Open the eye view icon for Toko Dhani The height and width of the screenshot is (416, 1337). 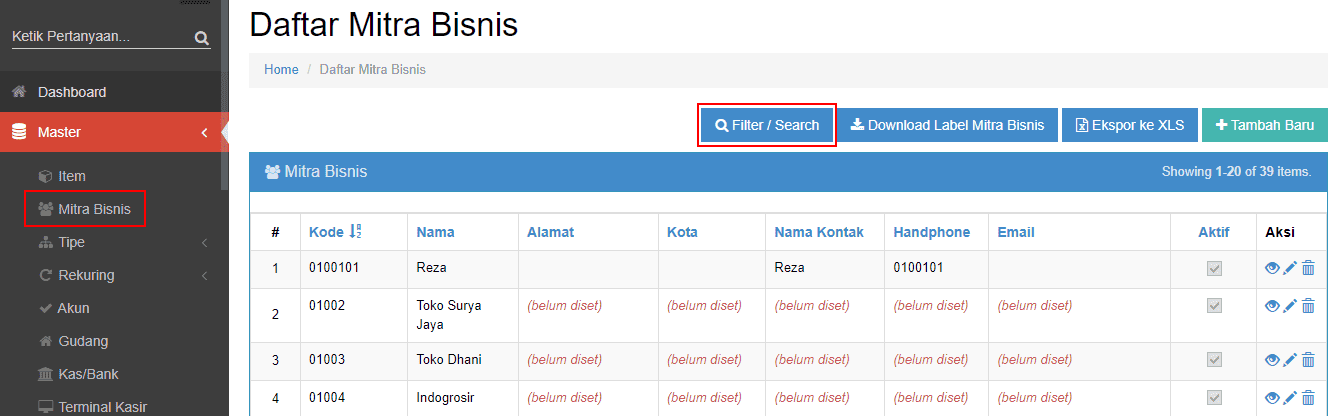tap(1272, 359)
